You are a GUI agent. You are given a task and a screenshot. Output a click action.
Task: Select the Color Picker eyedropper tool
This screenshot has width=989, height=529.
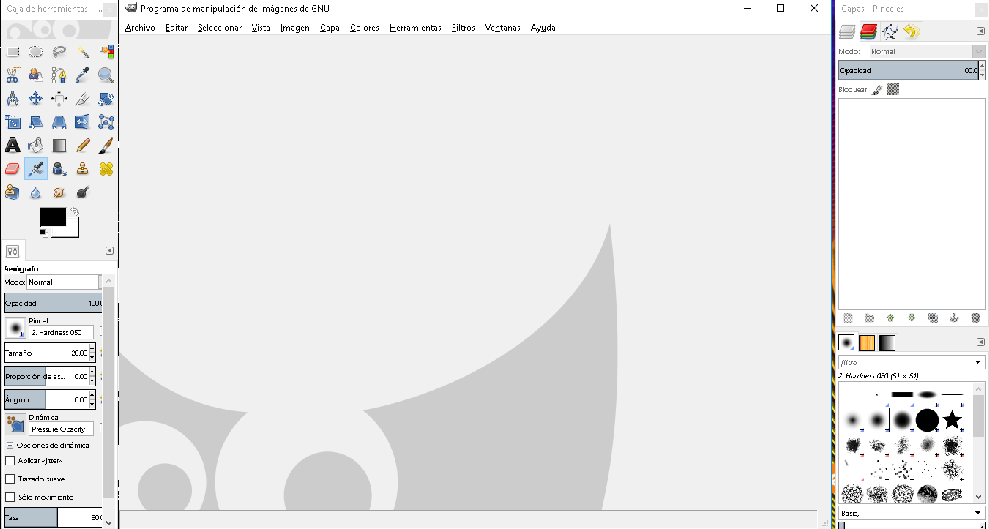(x=83, y=75)
